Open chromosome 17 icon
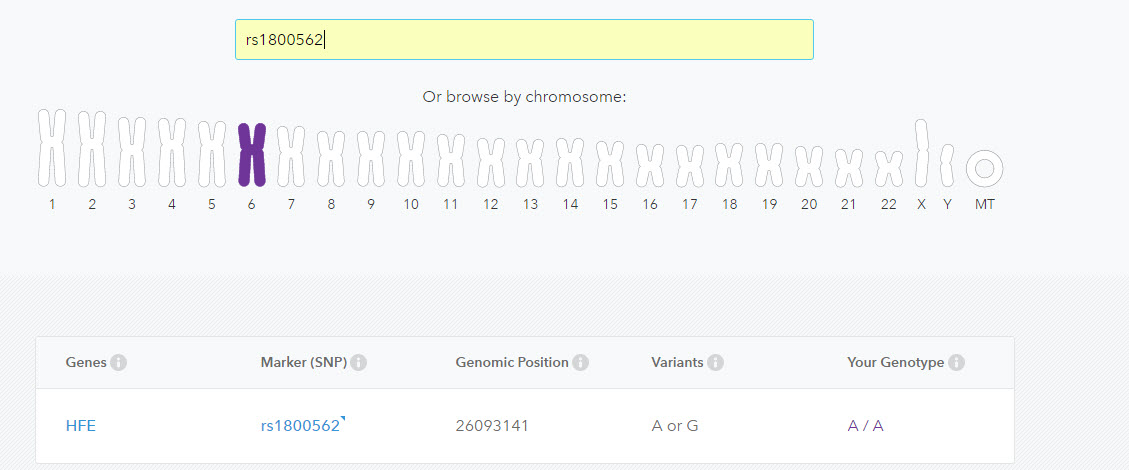 click(x=689, y=165)
